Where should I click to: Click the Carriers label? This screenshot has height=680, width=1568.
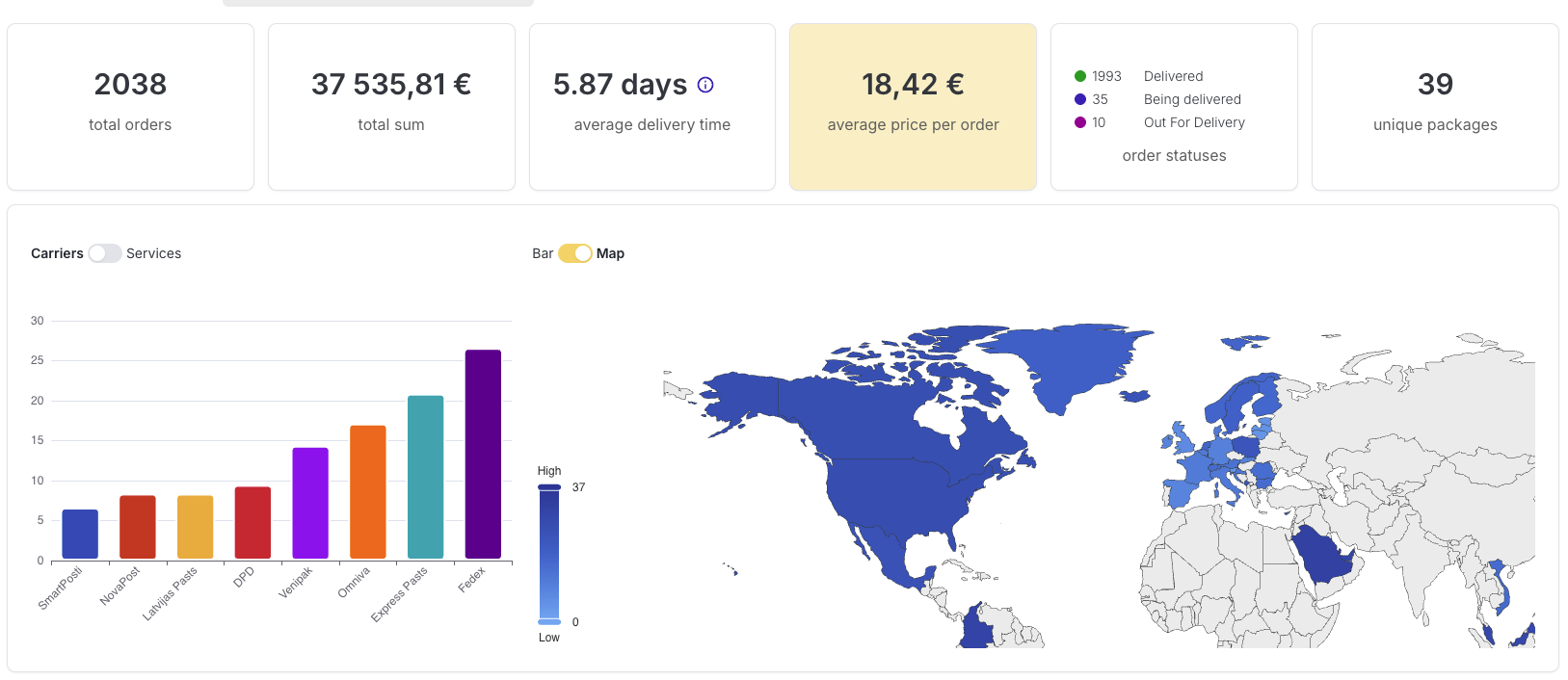[x=57, y=253]
